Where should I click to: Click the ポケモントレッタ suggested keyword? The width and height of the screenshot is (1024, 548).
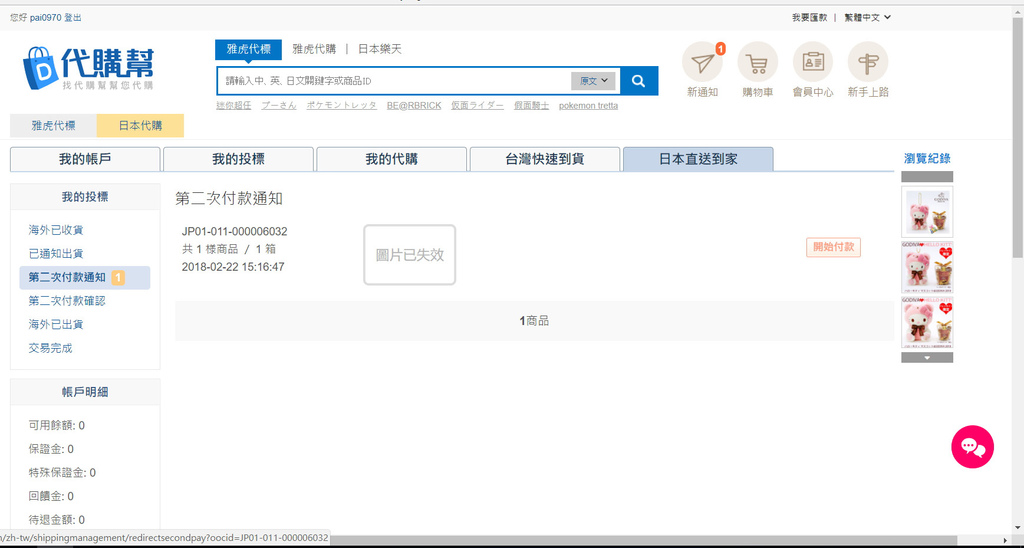coord(342,106)
